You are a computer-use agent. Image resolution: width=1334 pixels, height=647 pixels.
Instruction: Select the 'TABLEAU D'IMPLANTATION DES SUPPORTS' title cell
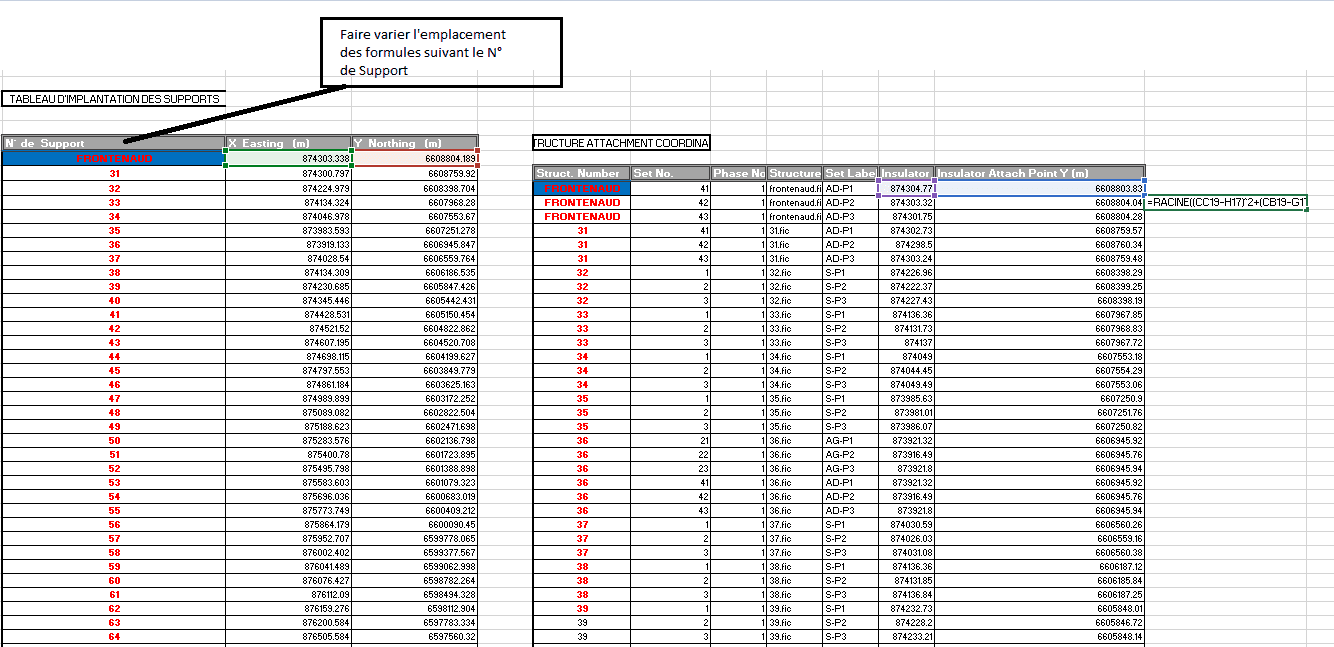click(113, 99)
